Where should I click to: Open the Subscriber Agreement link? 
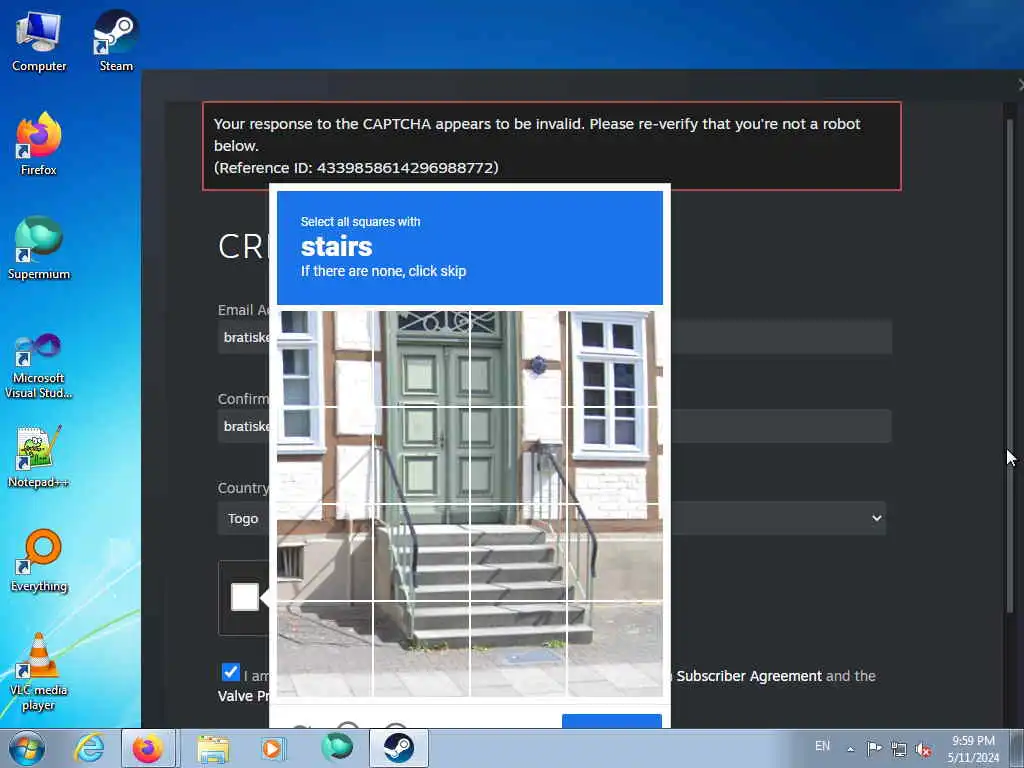coord(748,676)
